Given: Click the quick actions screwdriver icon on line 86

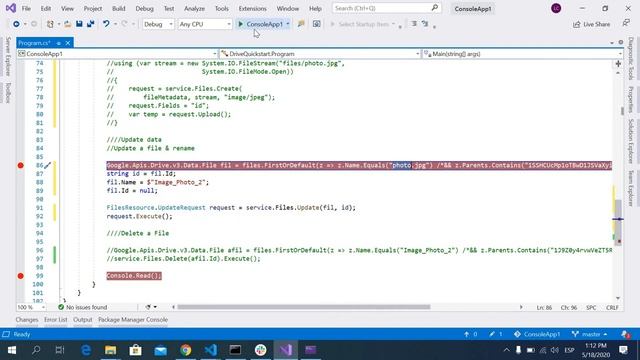Looking at the screenshot, I should click(x=47, y=165).
